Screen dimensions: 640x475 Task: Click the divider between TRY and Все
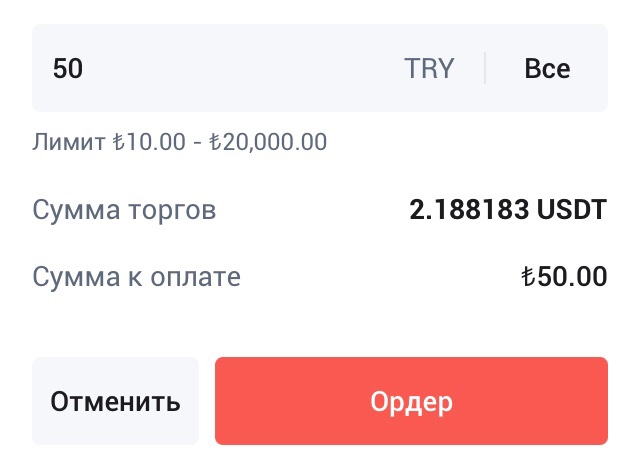(x=485, y=68)
